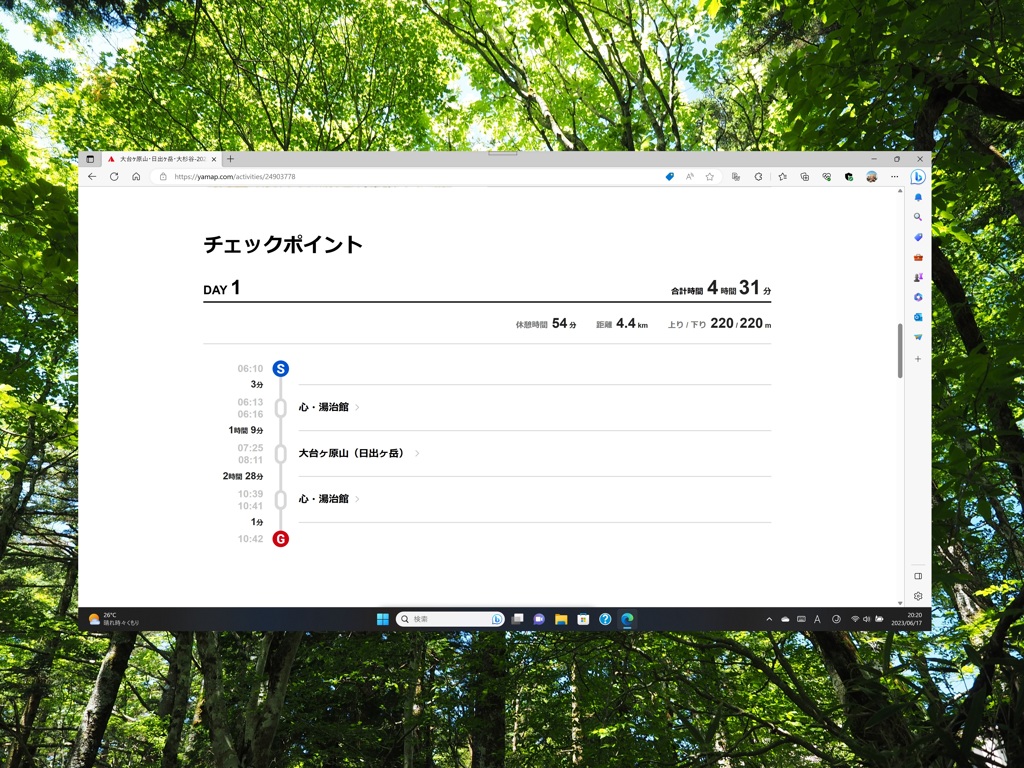Viewport: 1024px width, 768px height.
Task: Click the shield extension icon
Action: [848, 176]
